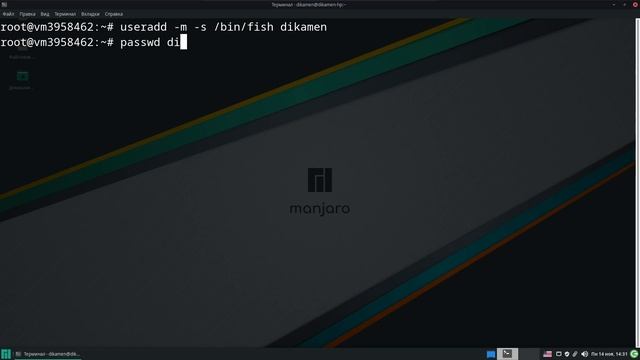
Task: Open the clock showing 14:31
Action: 609,354
